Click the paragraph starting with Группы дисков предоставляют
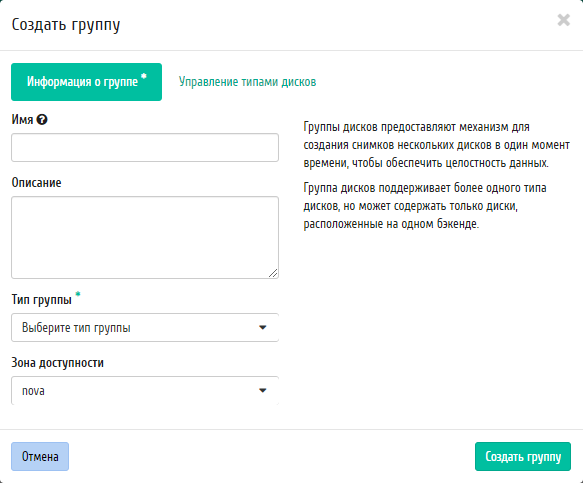 click(437, 145)
